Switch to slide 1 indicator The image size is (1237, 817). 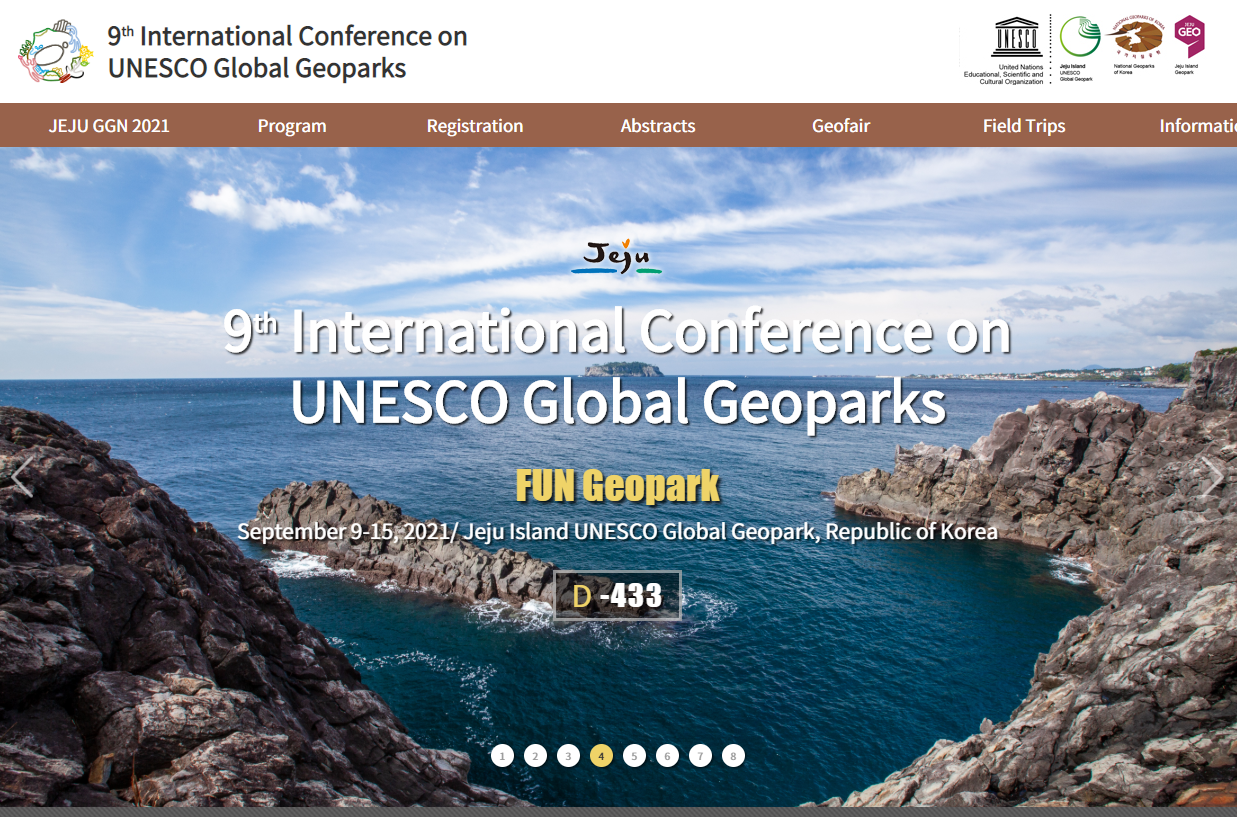click(502, 756)
